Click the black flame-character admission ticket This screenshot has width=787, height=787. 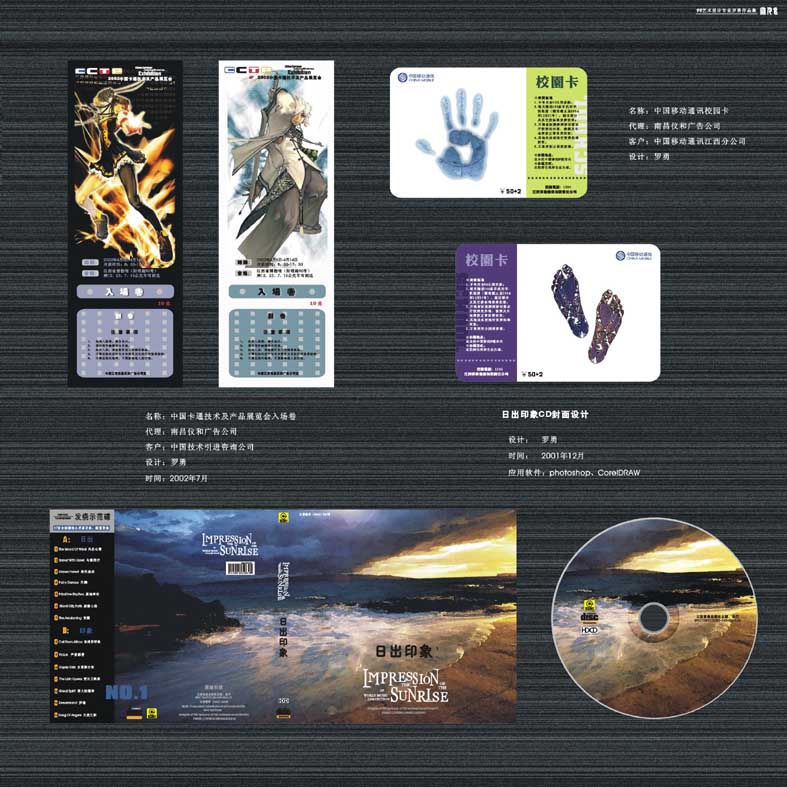125,224
